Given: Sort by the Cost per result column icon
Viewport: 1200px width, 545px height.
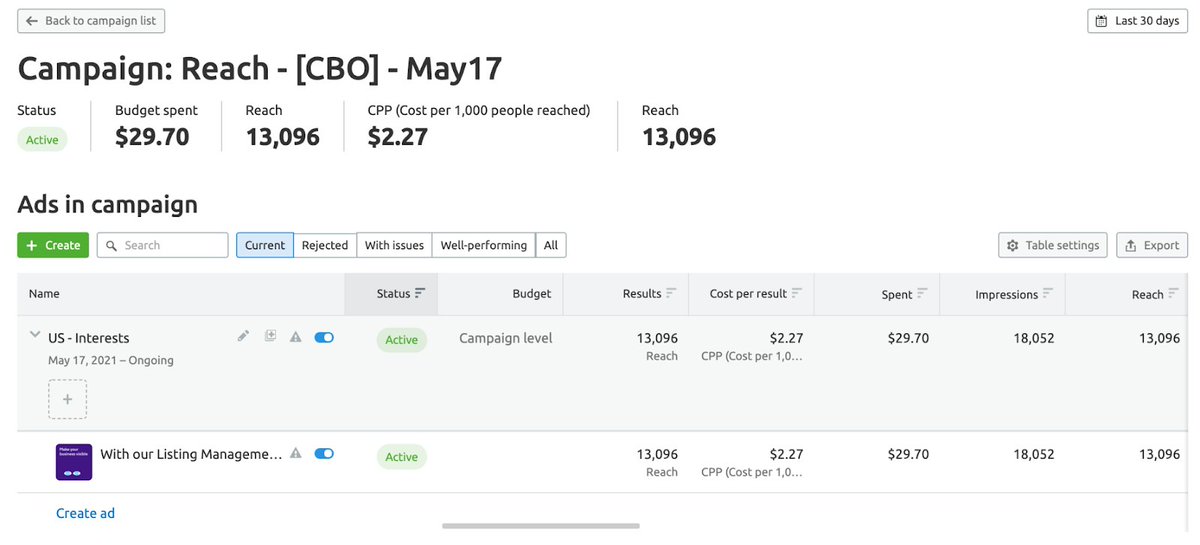Looking at the screenshot, I should coord(797,294).
